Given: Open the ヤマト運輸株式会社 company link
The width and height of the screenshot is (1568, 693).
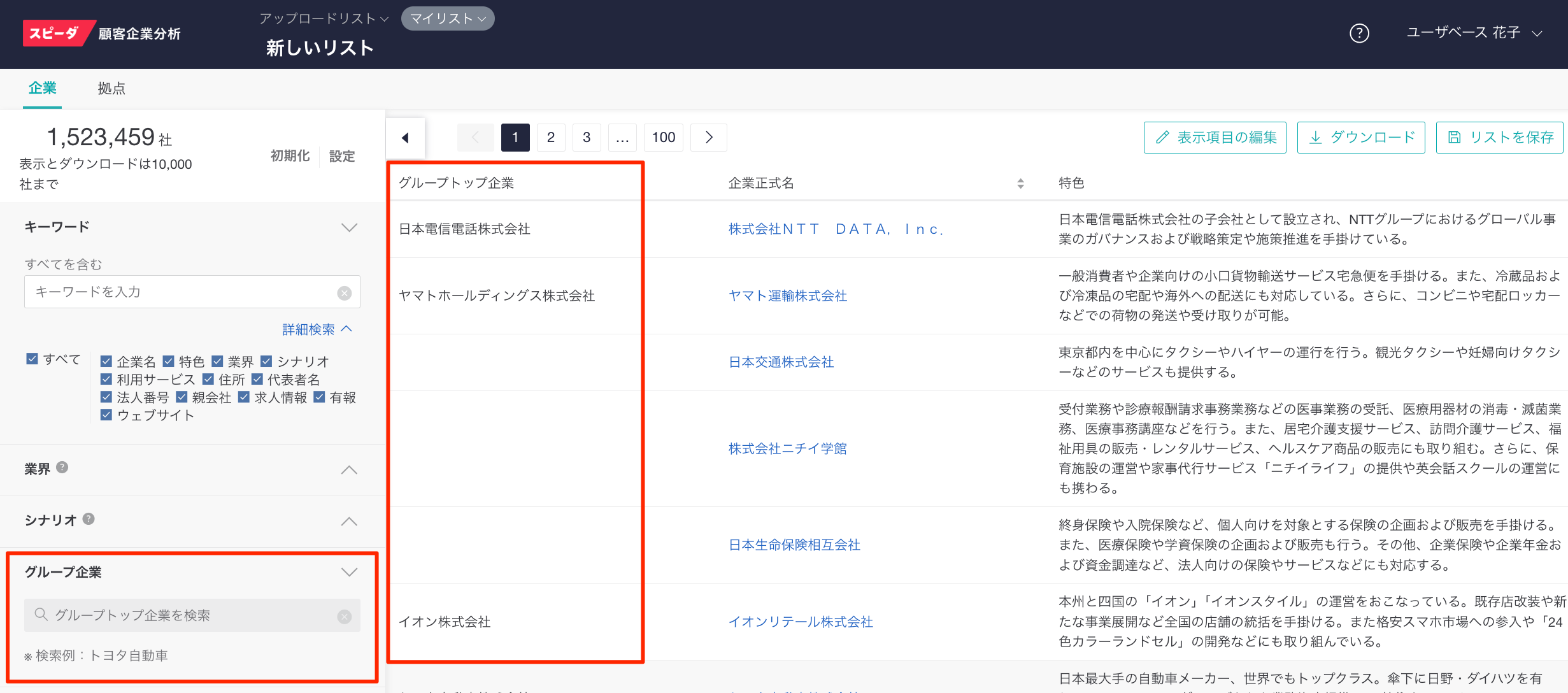Looking at the screenshot, I should [x=788, y=296].
